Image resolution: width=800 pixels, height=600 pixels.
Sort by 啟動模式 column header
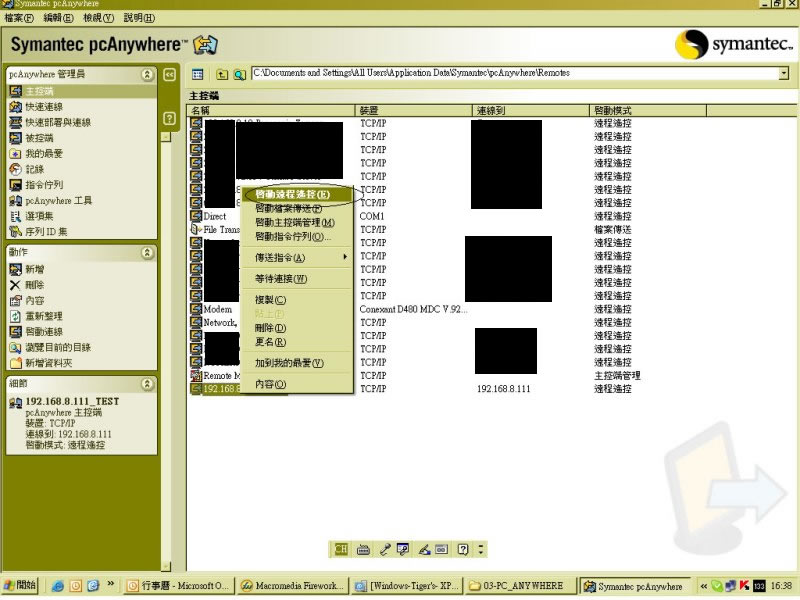tap(648, 110)
